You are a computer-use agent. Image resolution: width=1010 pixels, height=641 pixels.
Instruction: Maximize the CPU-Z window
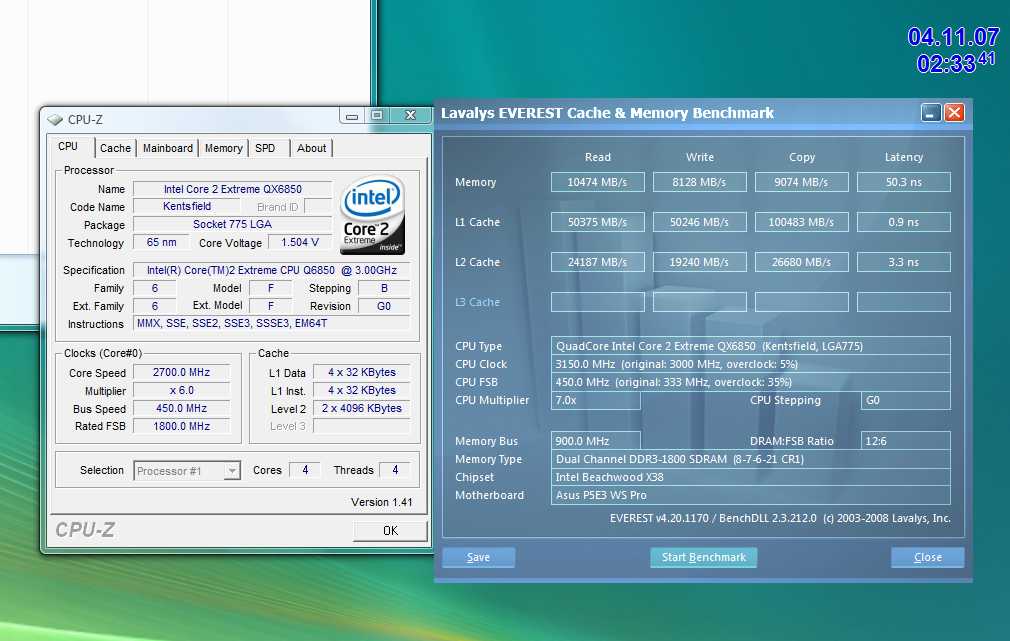pos(377,115)
